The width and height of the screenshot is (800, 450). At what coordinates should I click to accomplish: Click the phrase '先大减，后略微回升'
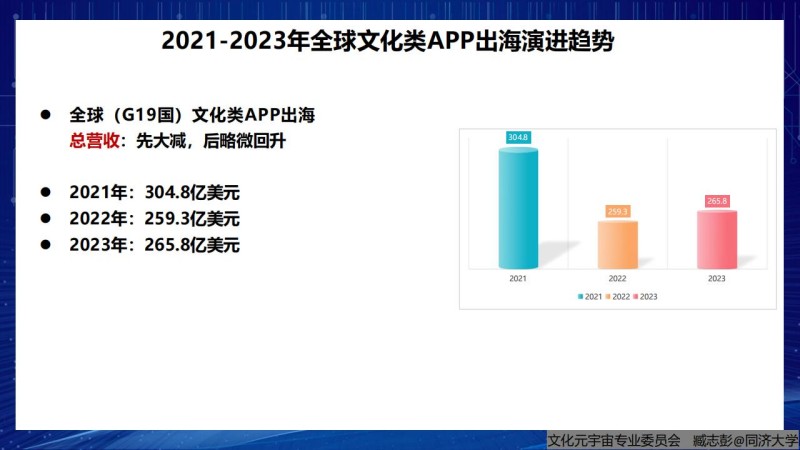211,140
